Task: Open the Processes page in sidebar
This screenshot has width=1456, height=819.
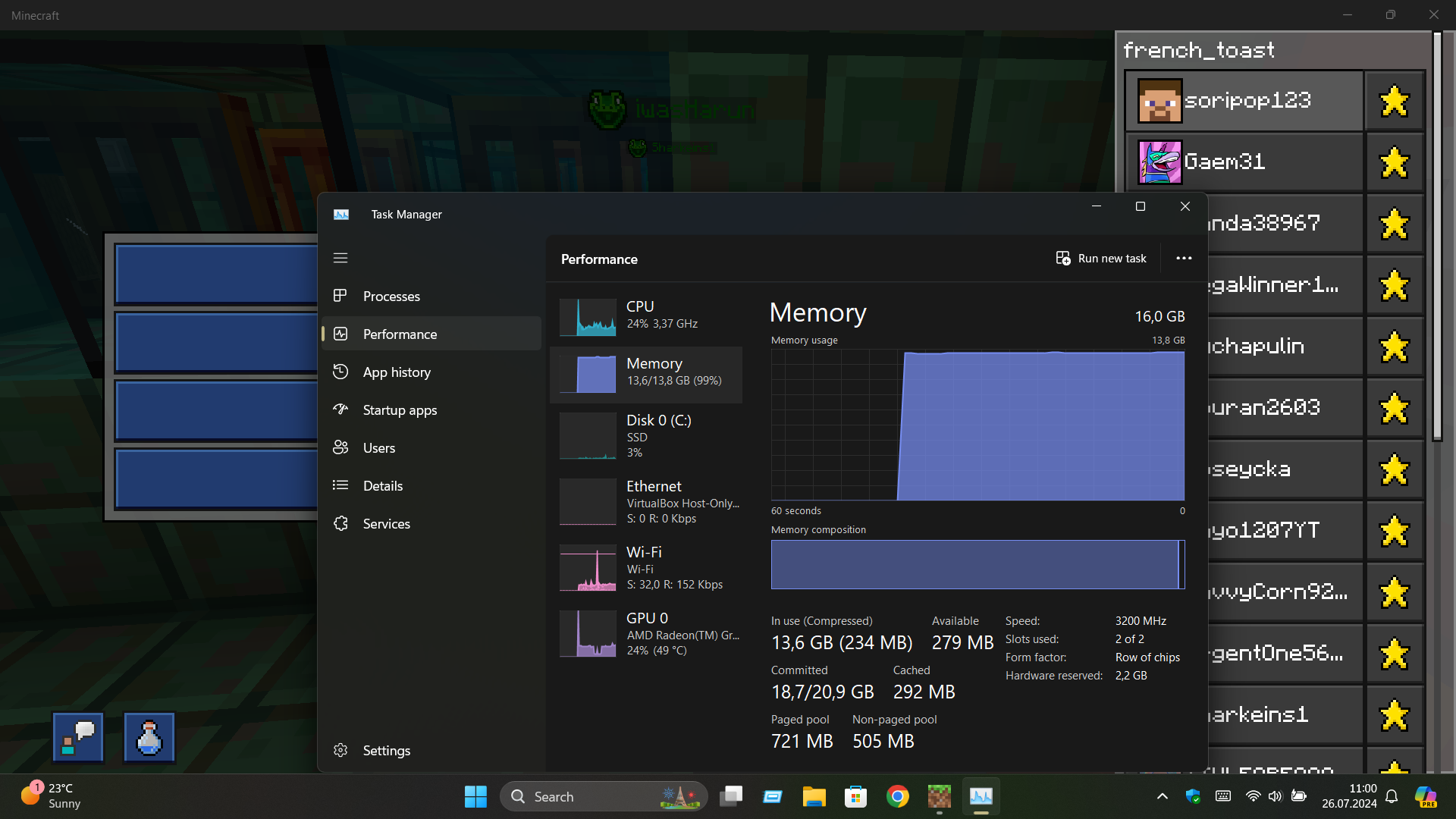Action: 391,297
